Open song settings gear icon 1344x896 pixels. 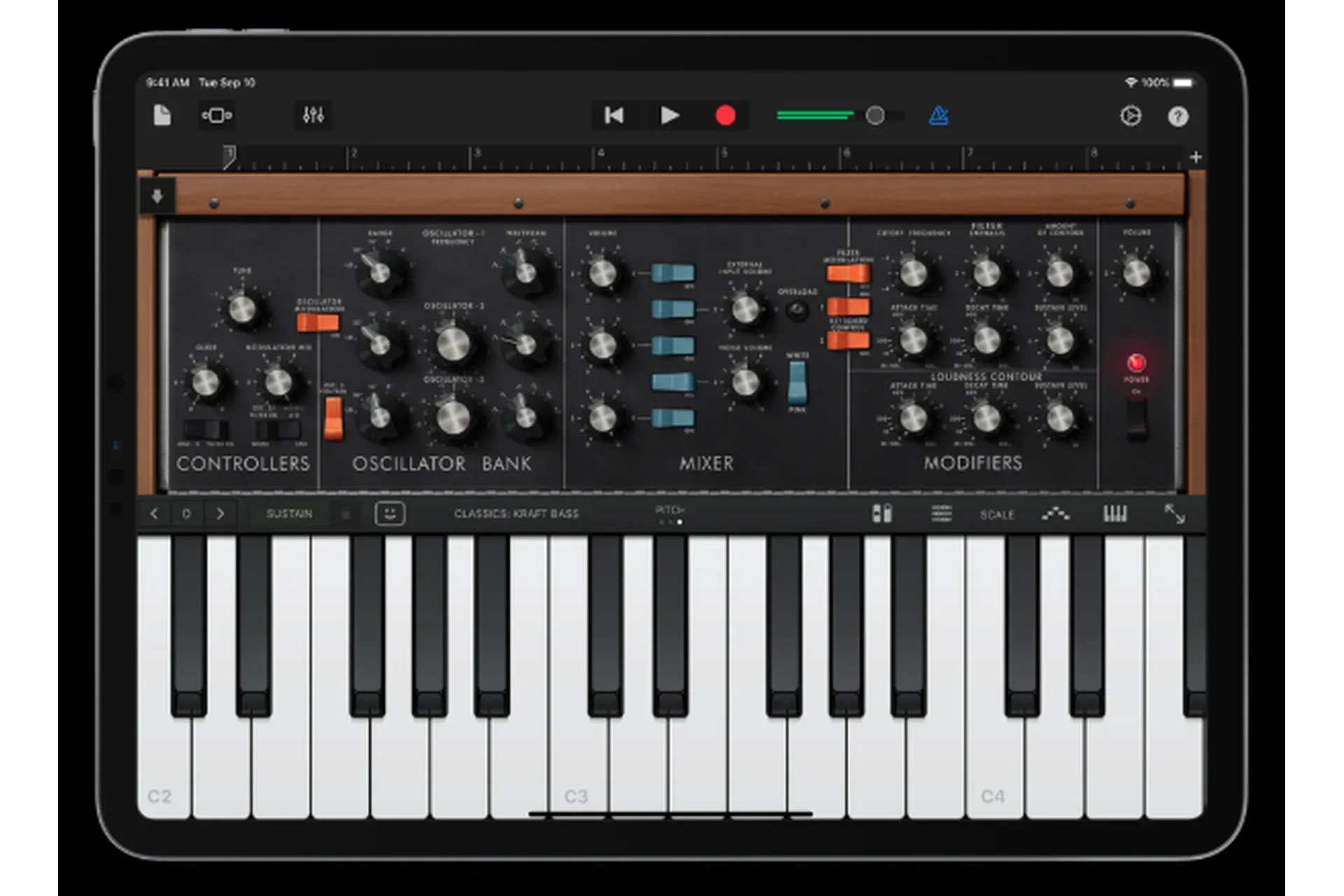tap(1130, 116)
